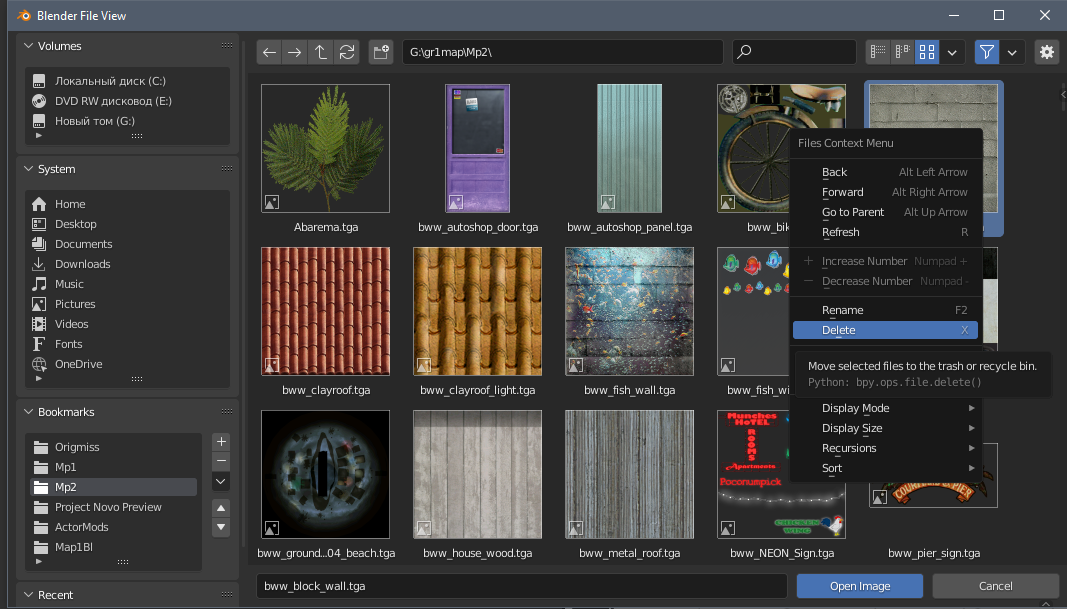The image size is (1067, 609).
Task: Navigate to parent directory icon
Action: [x=321, y=52]
